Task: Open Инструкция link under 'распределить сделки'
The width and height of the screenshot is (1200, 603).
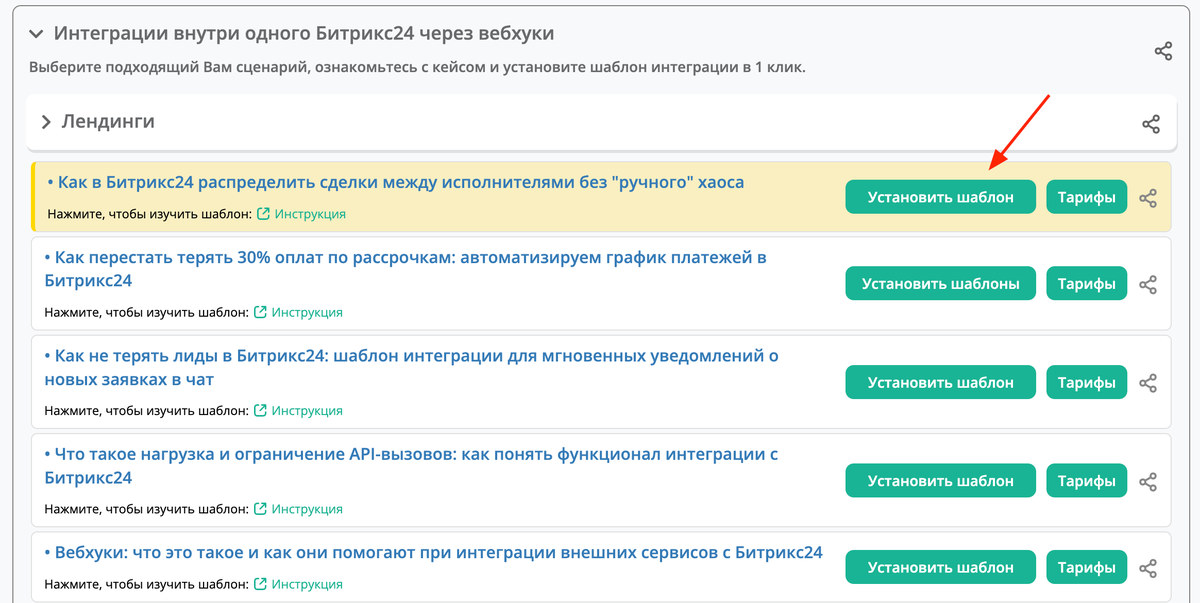Action: (x=301, y=214)
